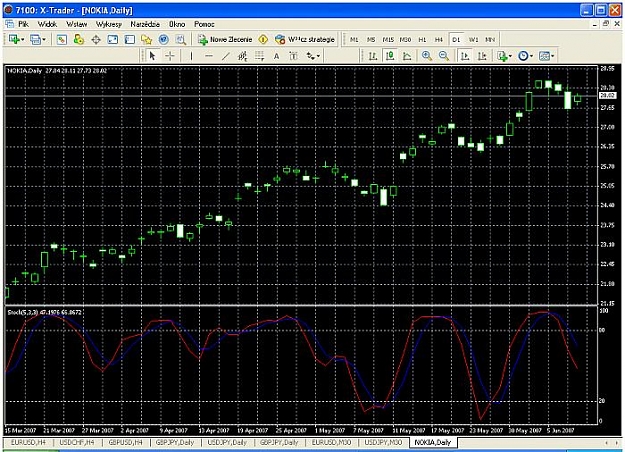Switch chart to candlesticks type
625x452 pixels.
tap(390, 56)
